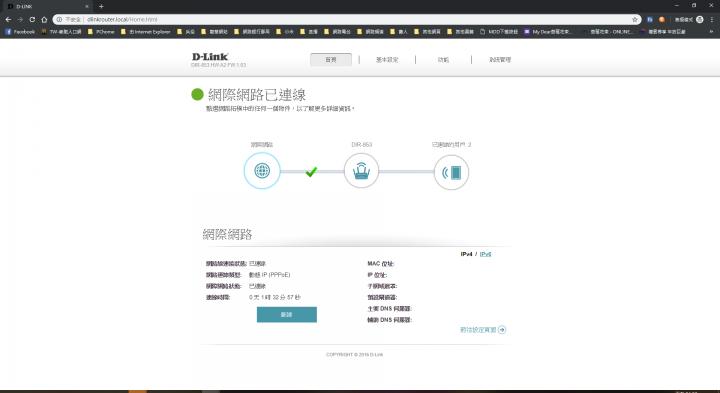Click the DIR-853 HW:A2 FW:1.03 version text

[219, 65]
